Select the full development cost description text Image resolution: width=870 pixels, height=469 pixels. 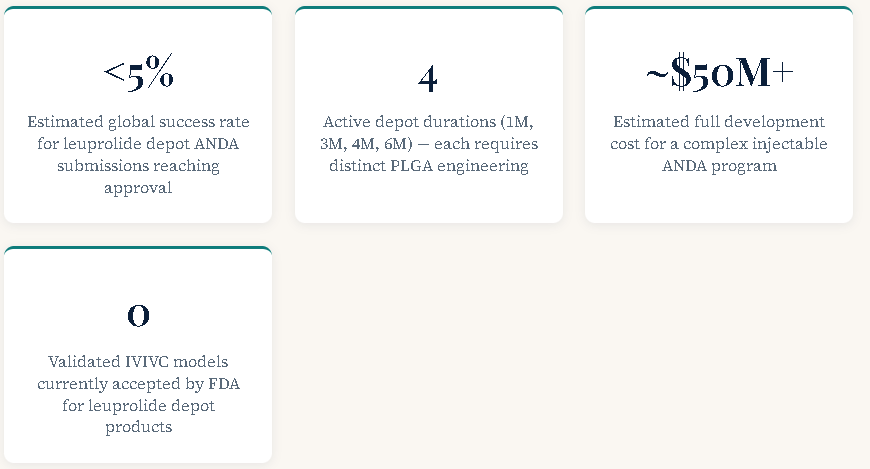click(x=719, y=143)
